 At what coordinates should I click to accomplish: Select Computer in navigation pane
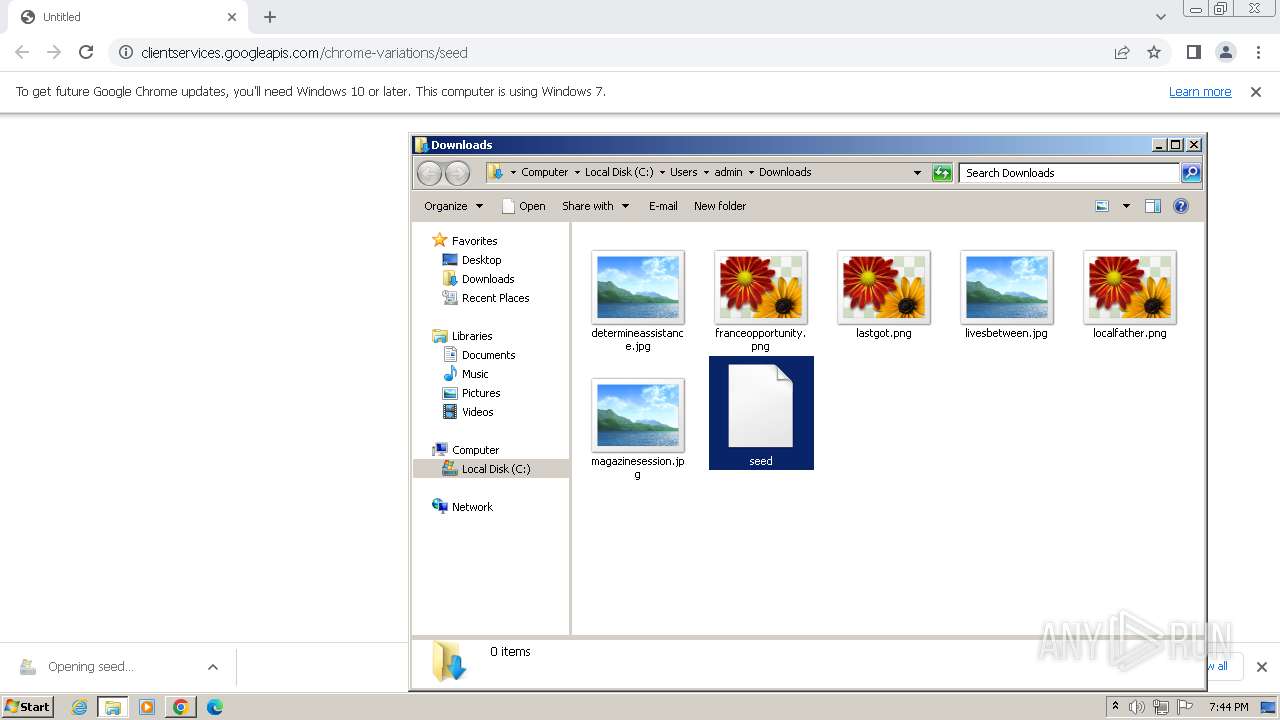click(475, 450)
